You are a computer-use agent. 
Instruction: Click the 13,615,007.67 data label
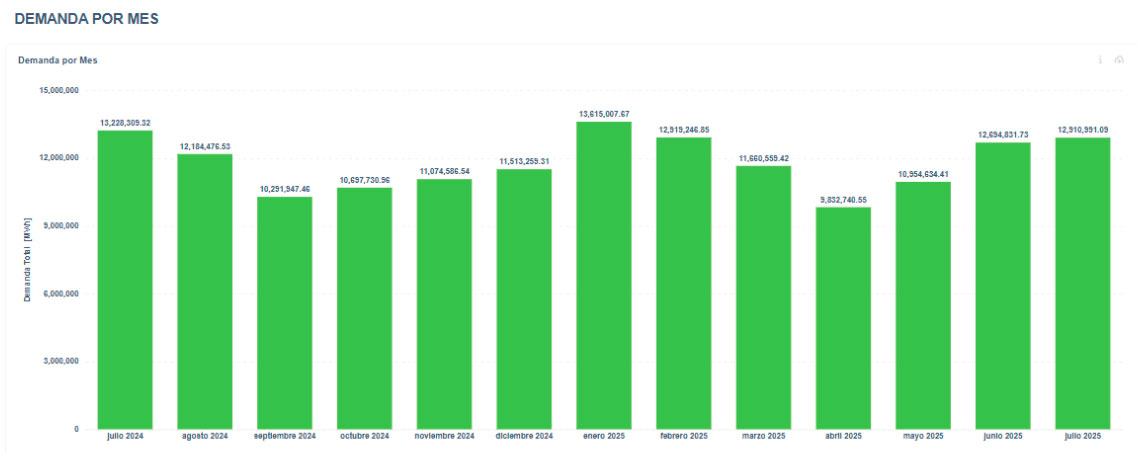coord(604,114)
